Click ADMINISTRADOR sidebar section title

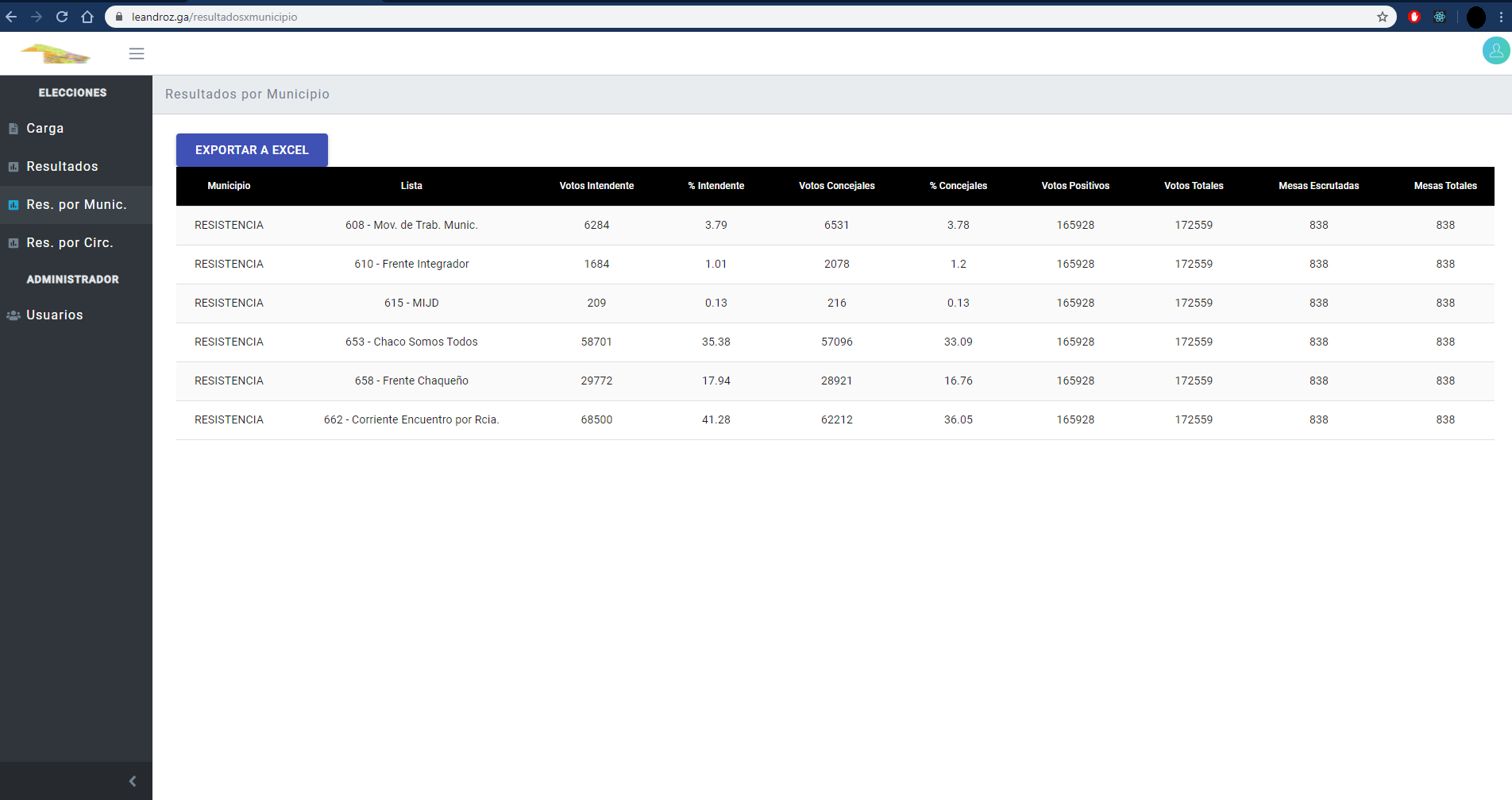(72, 280)
